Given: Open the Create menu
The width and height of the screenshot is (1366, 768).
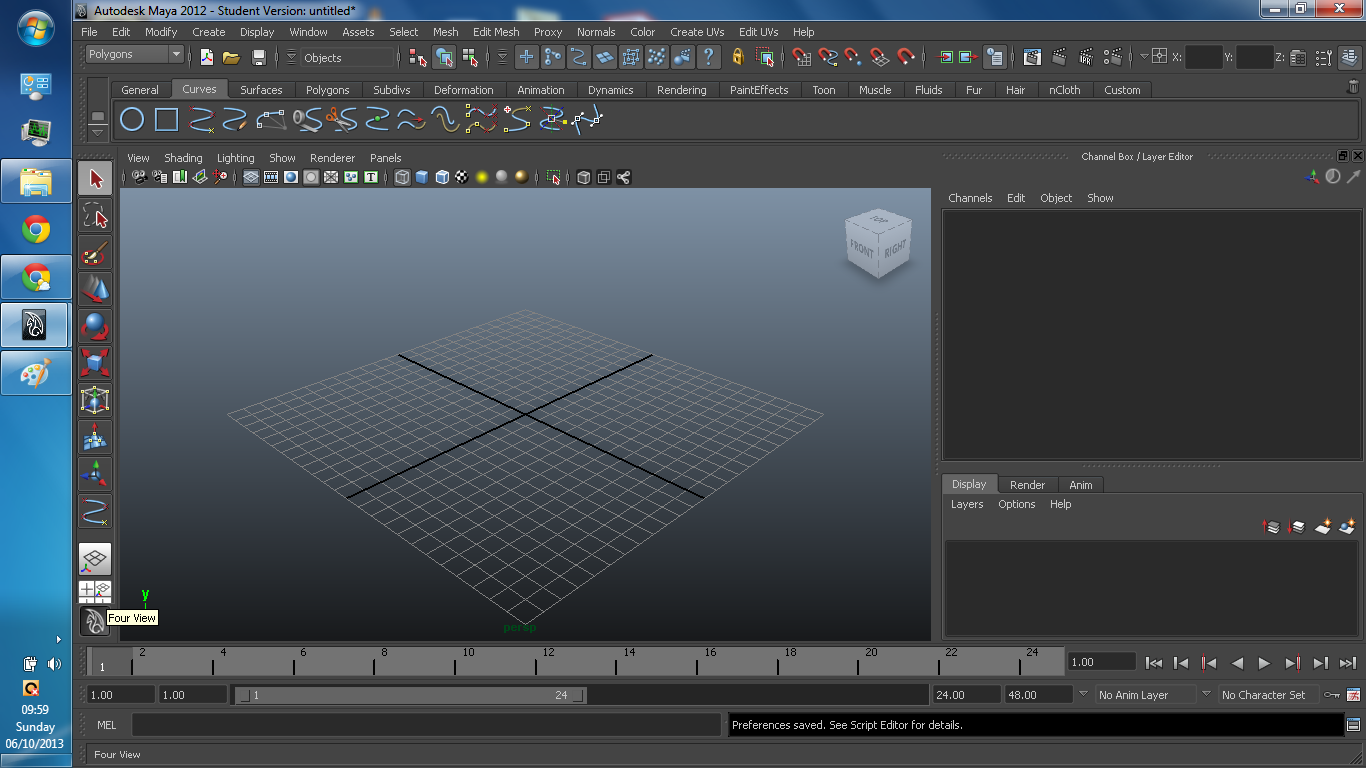Looking at the screenshot, I should (x=209, y=32).
